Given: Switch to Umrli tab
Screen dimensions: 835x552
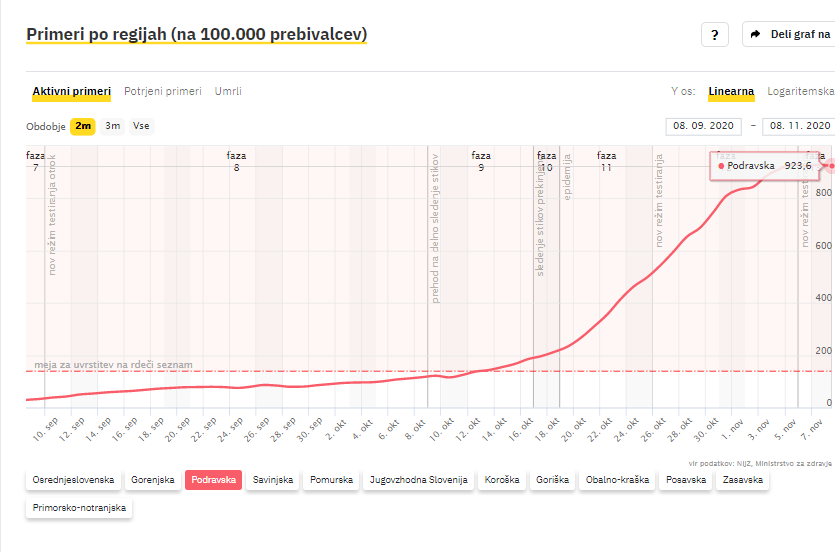Looking at the screenshot, I should click(x=228, y=92).
